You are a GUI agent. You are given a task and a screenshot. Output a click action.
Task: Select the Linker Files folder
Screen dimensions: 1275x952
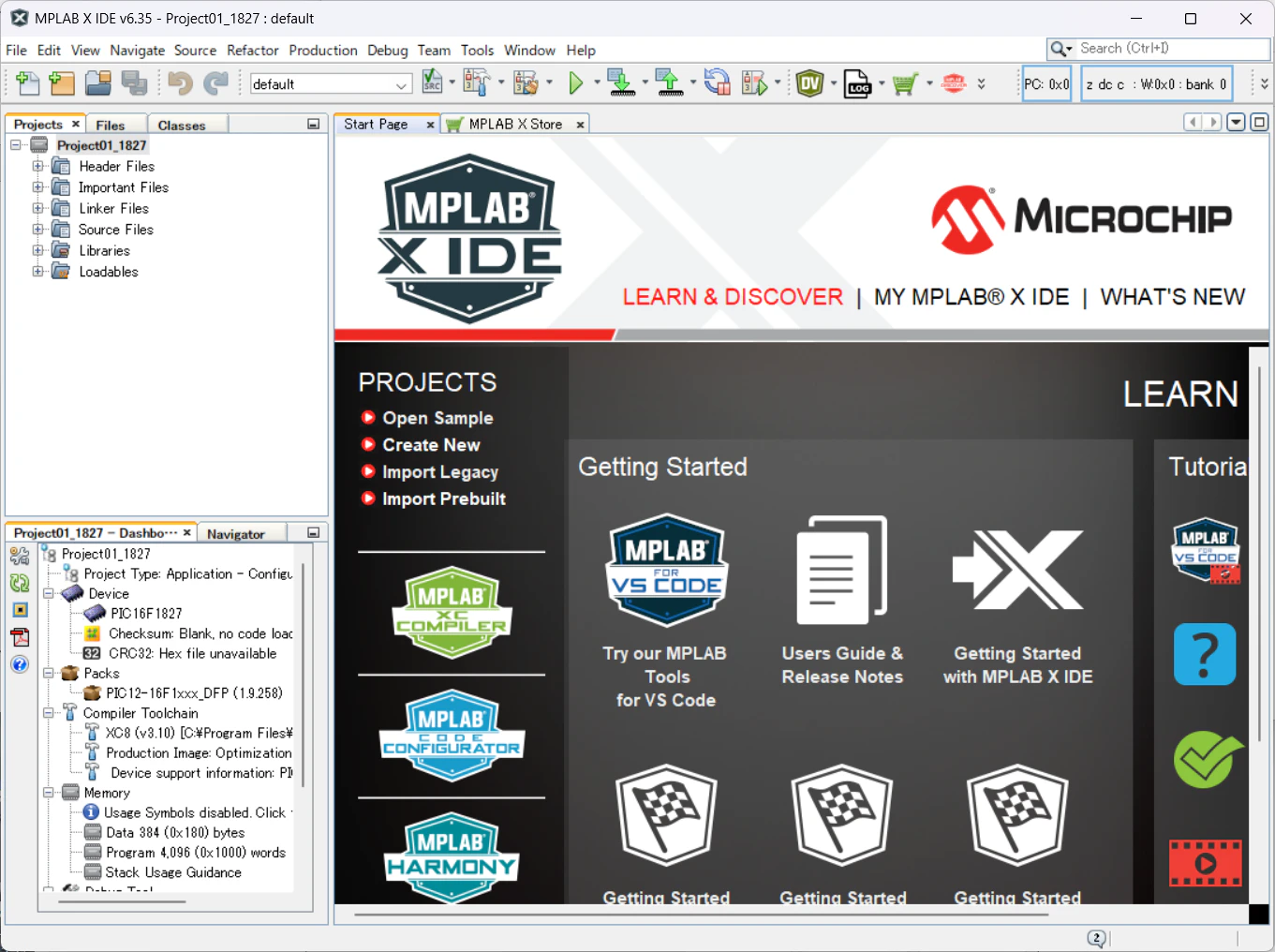pos(113,209)
